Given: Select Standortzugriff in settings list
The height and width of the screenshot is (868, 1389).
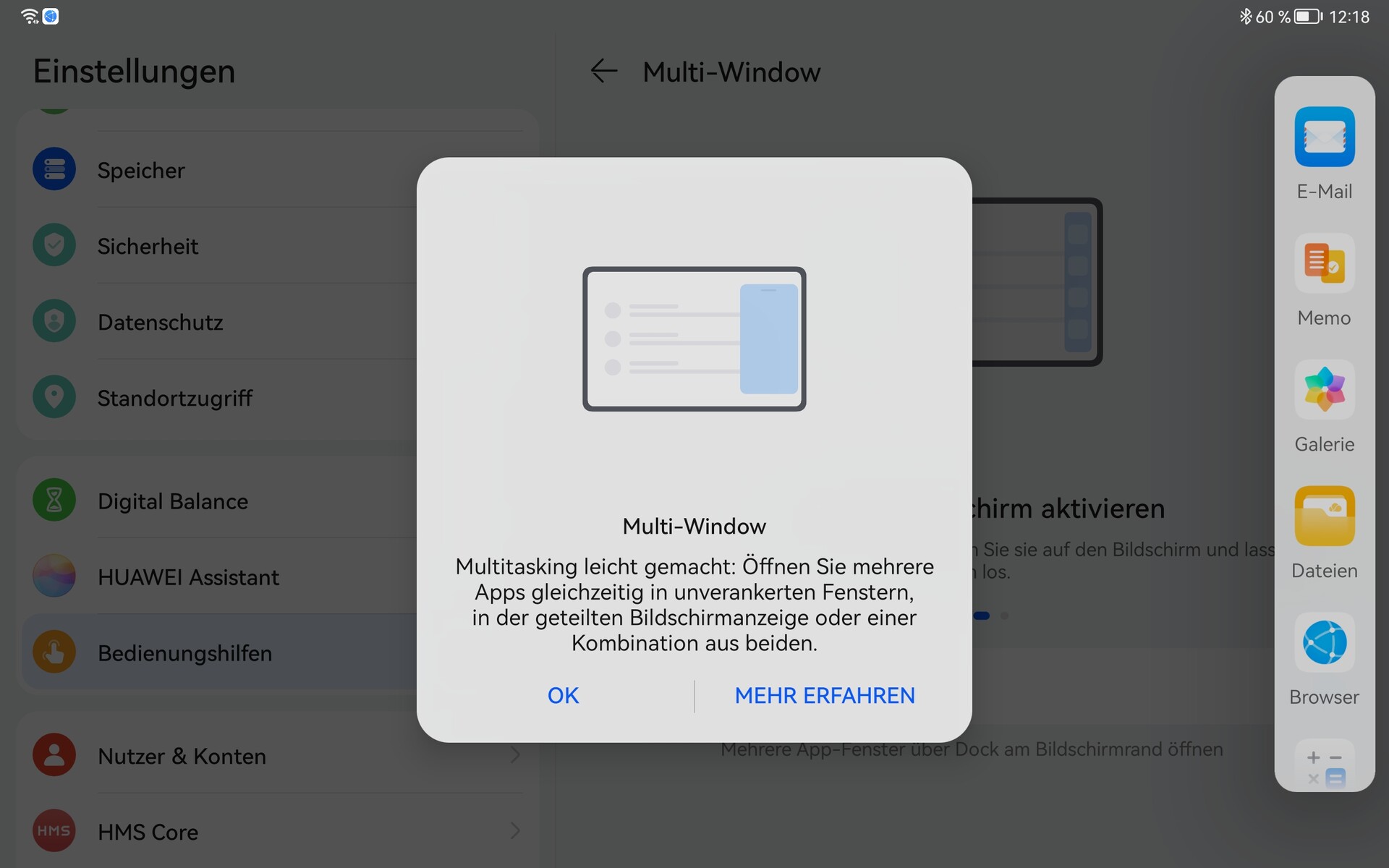Looking at the screenshot, I should 174,398.
